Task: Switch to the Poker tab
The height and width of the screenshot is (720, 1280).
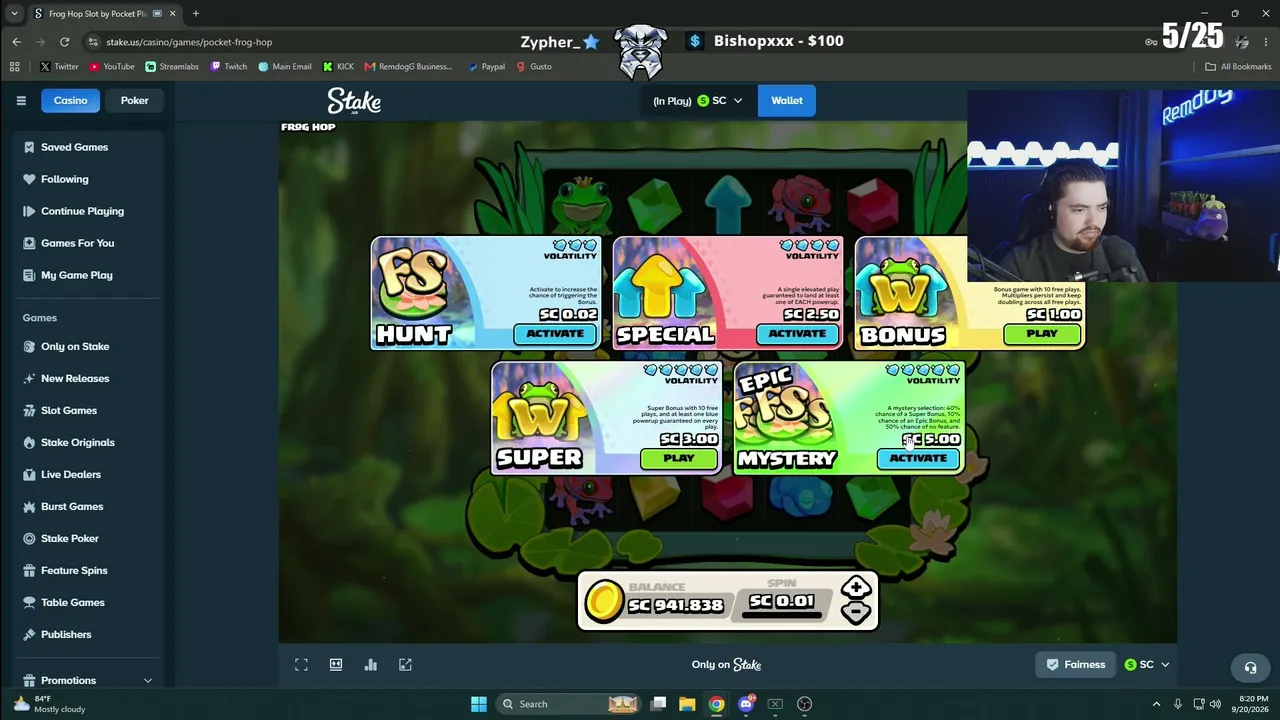Action: pyautogui.click(x=135, y=100)
